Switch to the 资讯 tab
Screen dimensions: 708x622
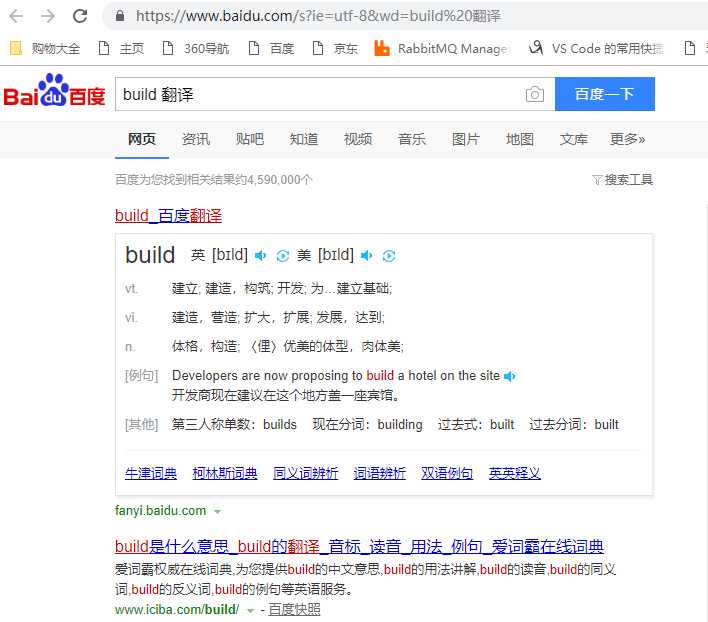196,139
